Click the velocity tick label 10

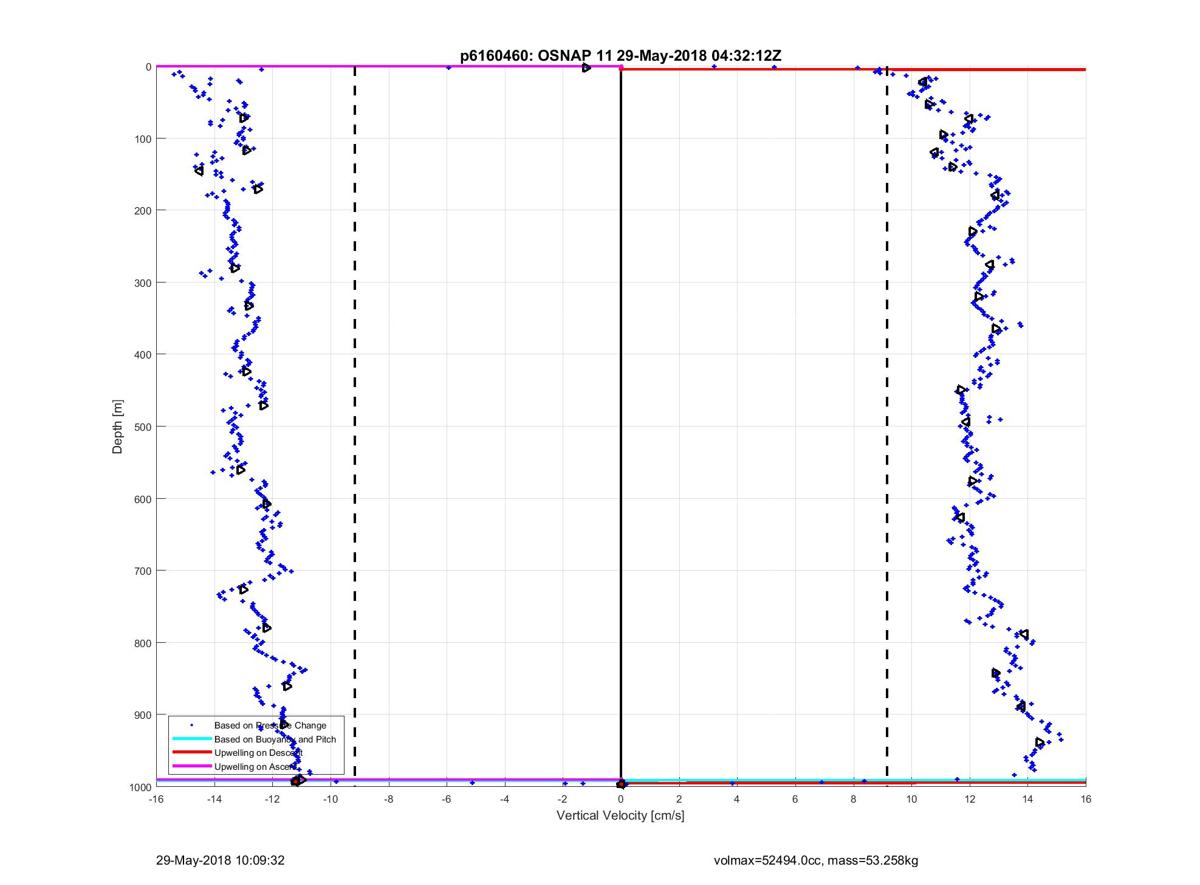[x=912, y=799]
